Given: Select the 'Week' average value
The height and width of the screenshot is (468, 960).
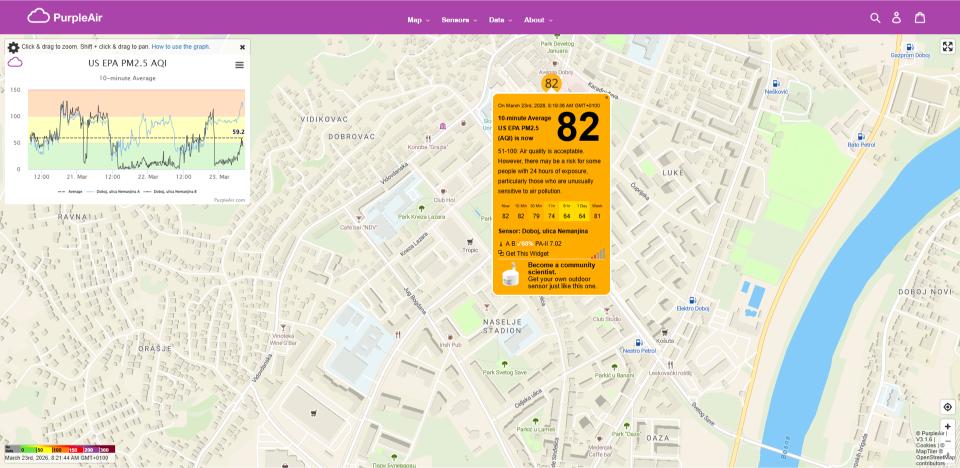Looking at the screenshot, I should click(x=597, y=211).
